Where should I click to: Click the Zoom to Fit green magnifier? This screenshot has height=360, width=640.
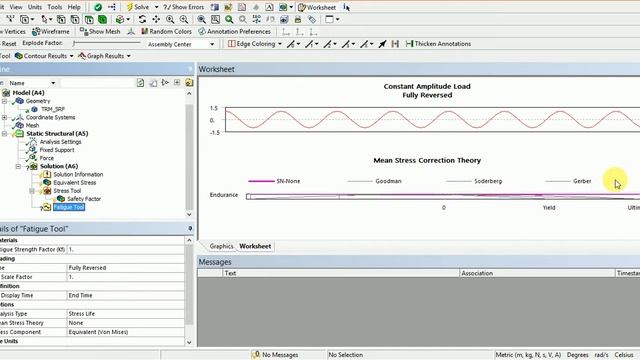[x=229, y=19]
